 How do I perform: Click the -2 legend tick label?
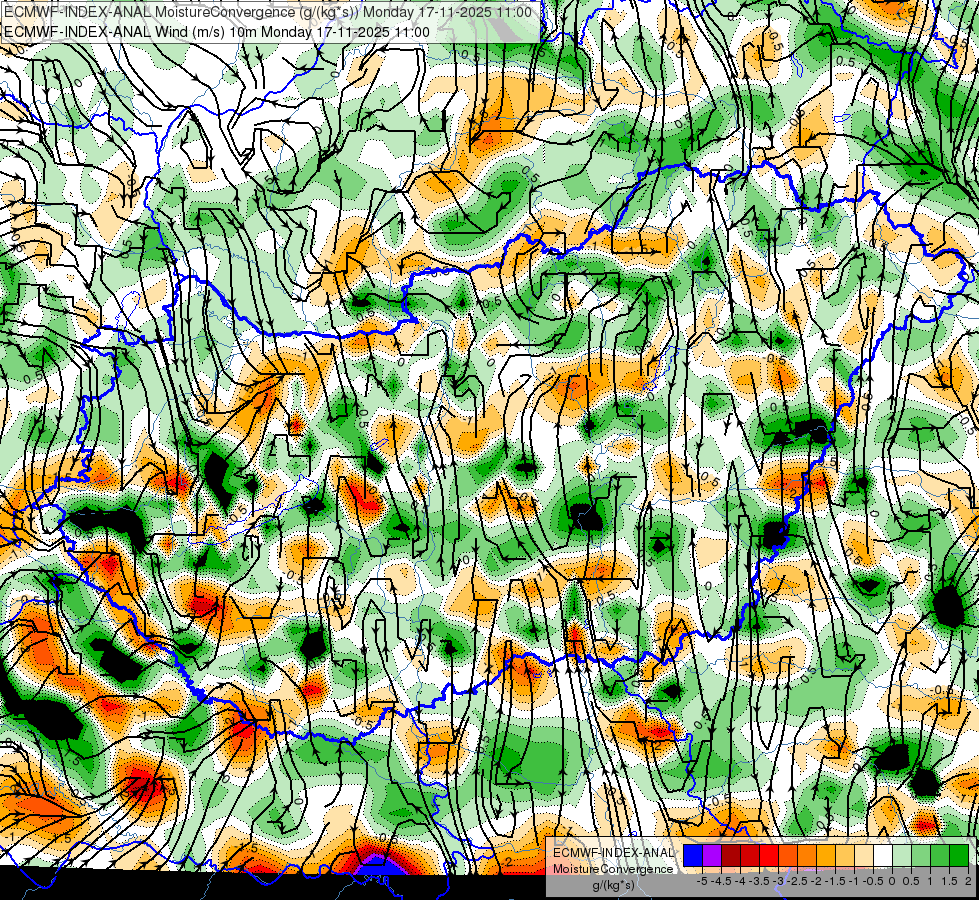[816, 881]
